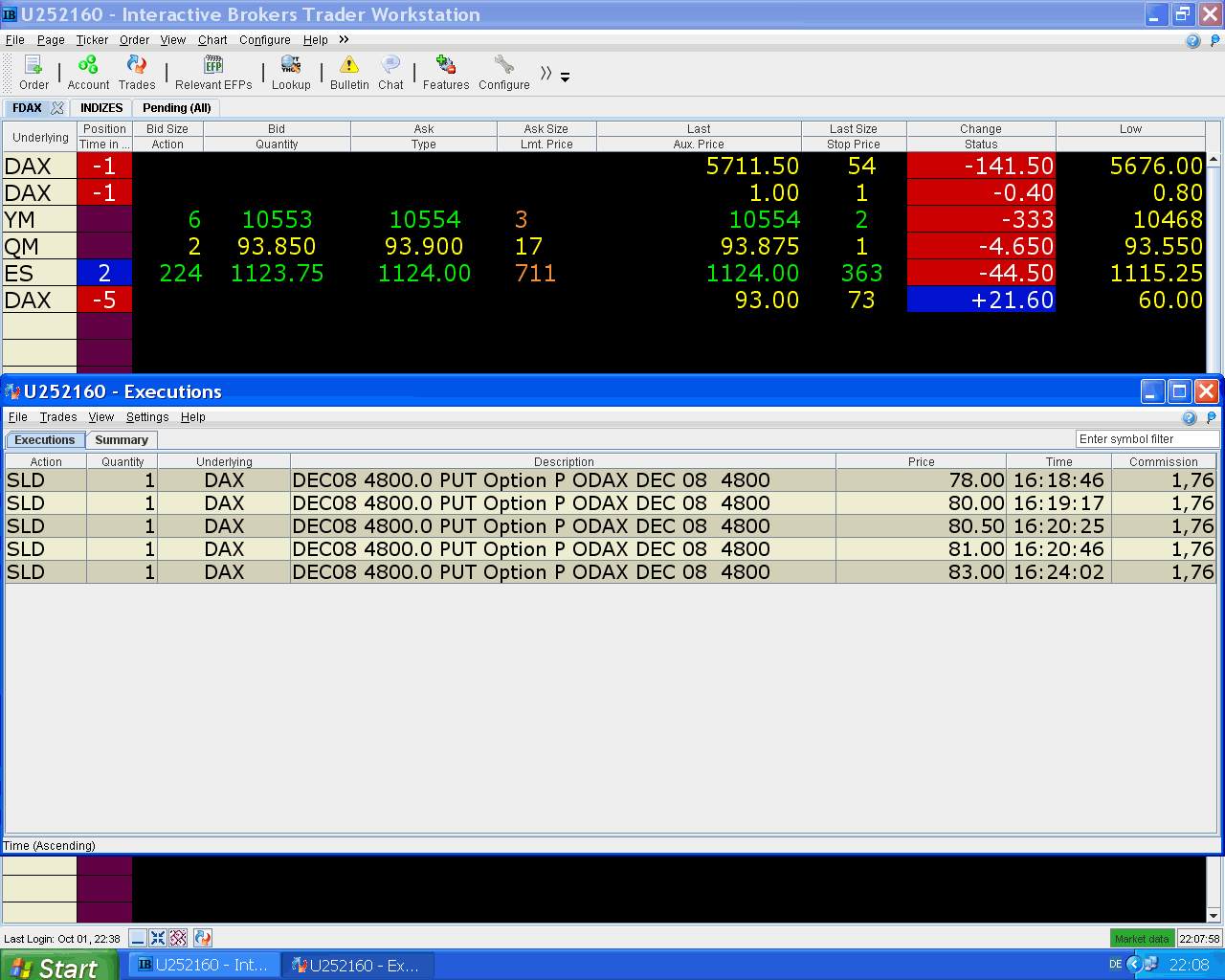Click the help icon in Executions window
1225x980 pixels.
click(1190, 417)
